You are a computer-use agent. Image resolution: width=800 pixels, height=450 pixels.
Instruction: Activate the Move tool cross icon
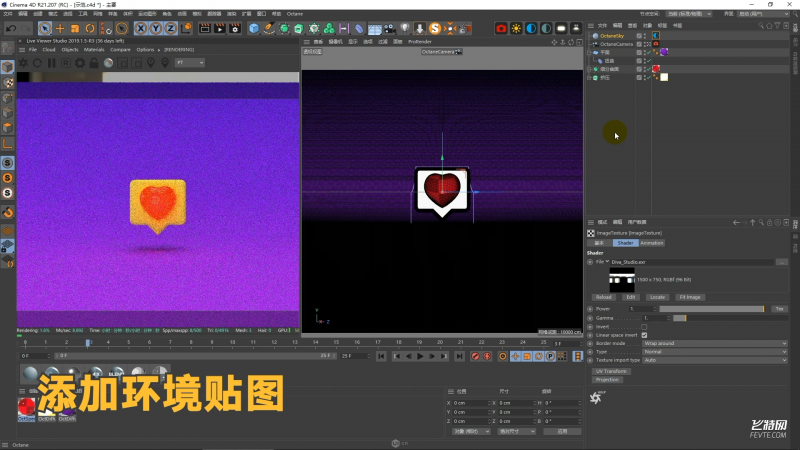pyautogui.click(x=60, y=29)
